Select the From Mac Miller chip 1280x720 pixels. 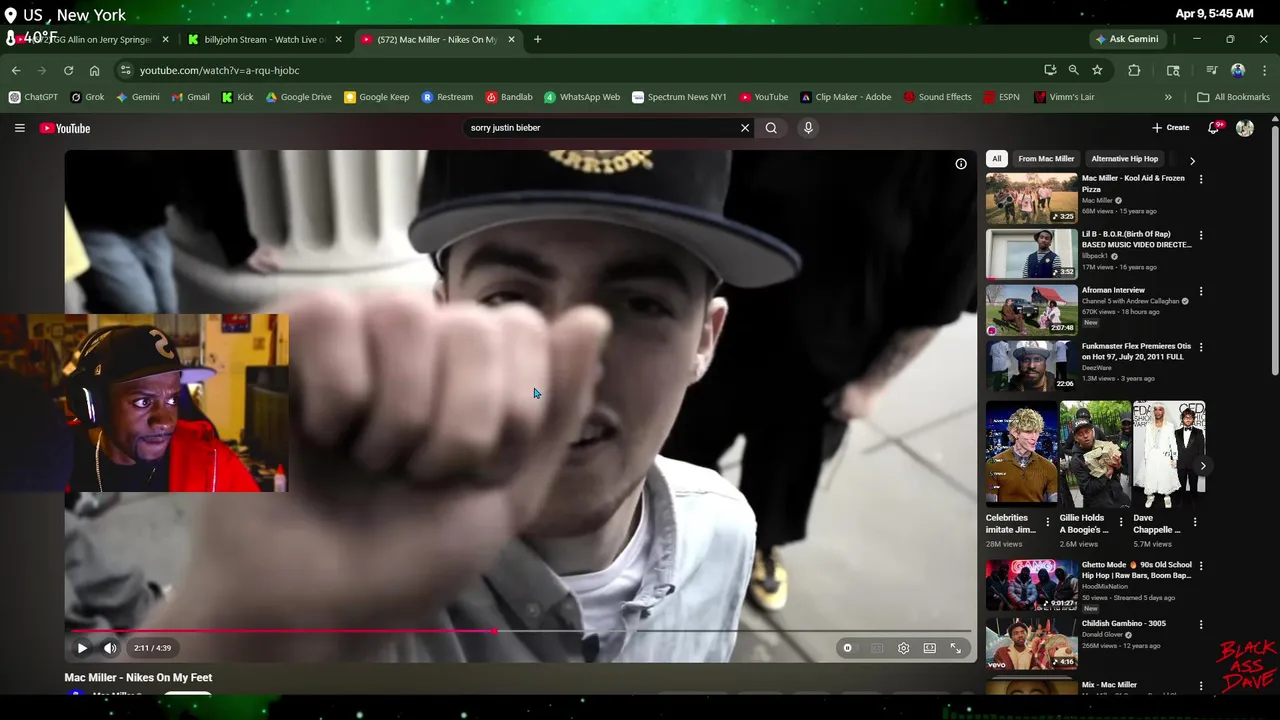point(1046,159)
